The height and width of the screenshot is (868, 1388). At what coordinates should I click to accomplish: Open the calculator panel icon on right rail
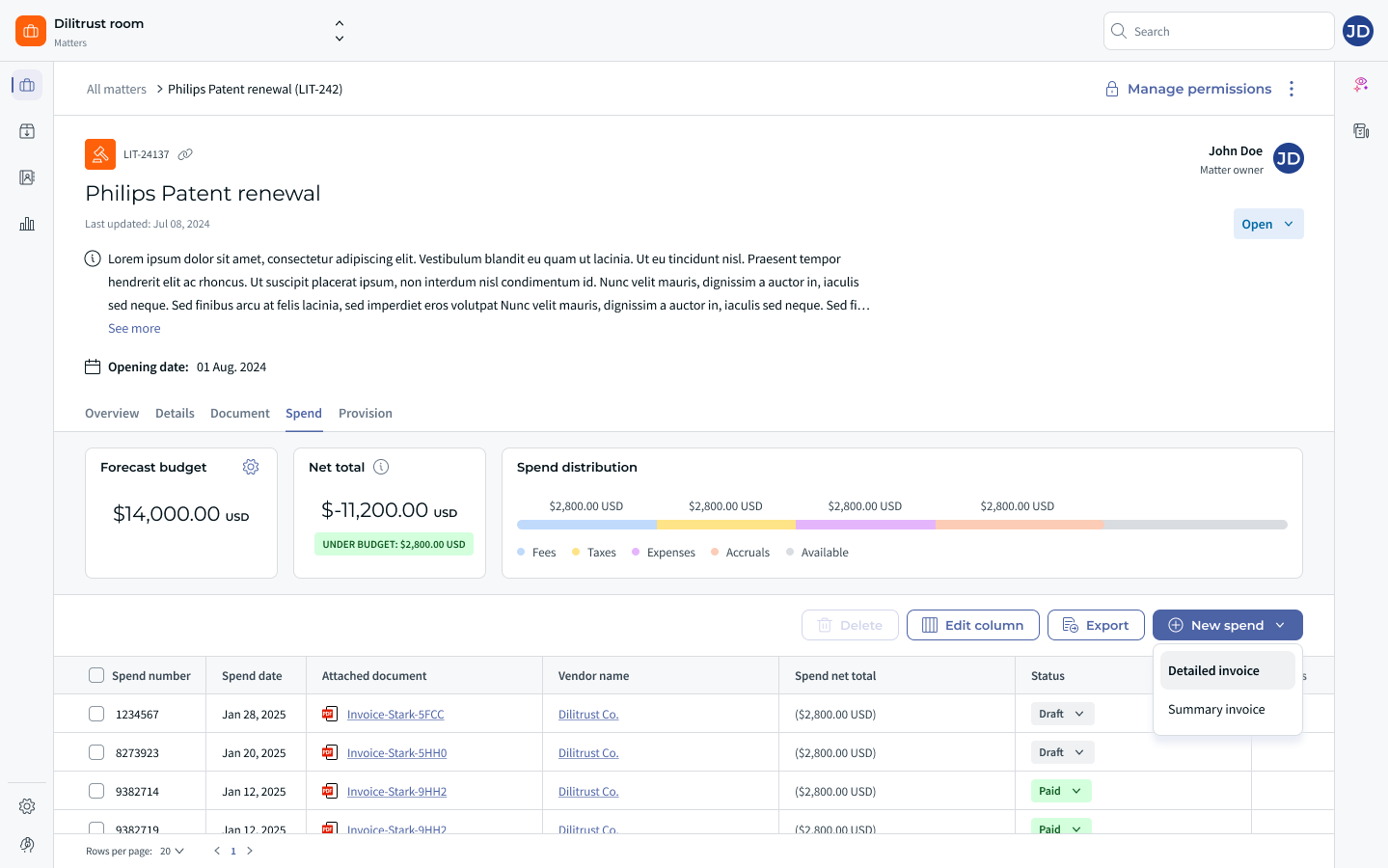click(1361, 131)
